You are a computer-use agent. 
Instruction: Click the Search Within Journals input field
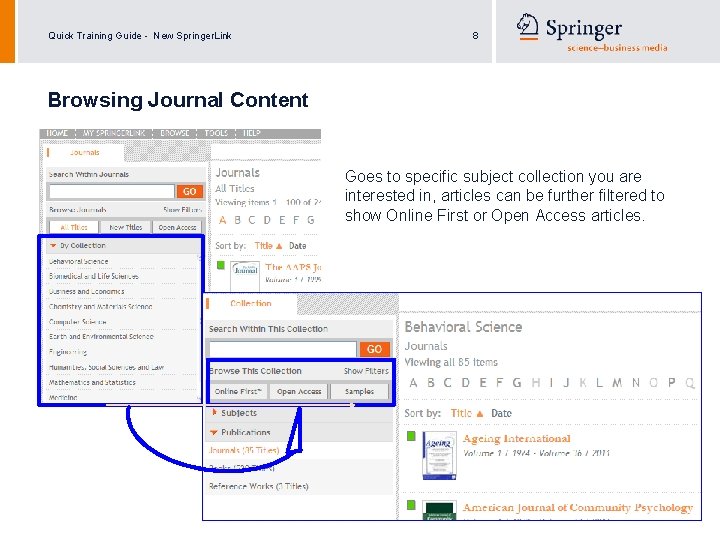(112, 191)
